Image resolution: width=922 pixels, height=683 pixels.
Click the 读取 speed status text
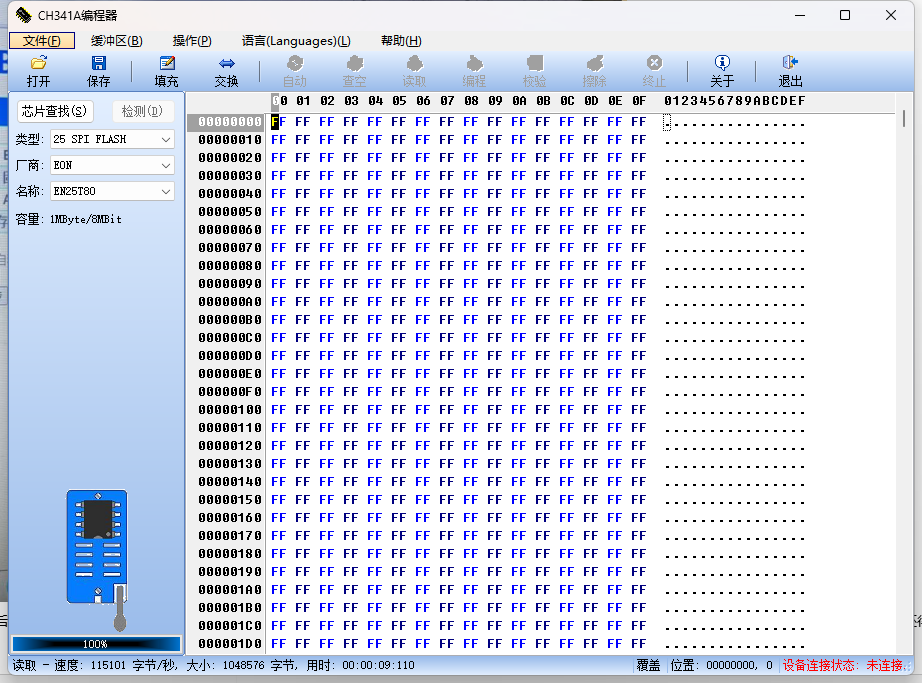pyautogui.click(x=213, y=665)
